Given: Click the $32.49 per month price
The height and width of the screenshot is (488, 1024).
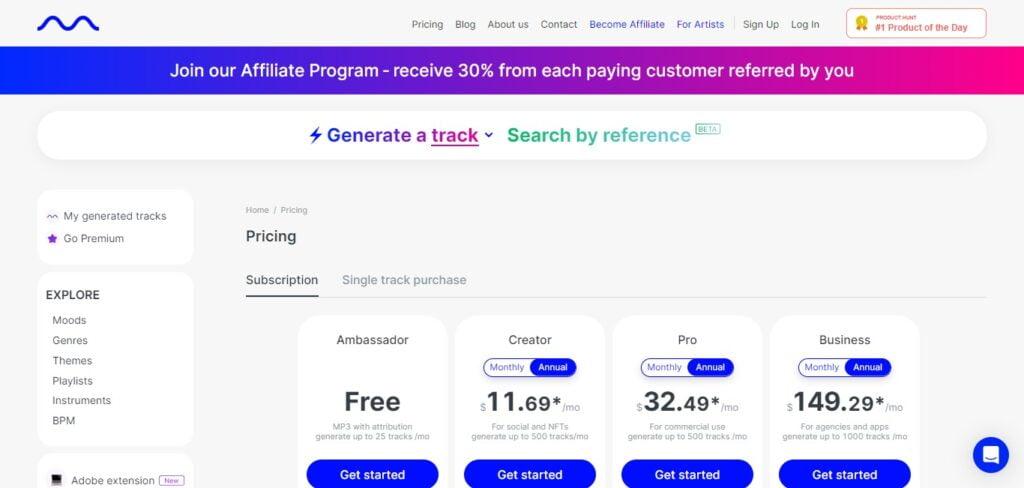Looking at the screenshot, I should point(687,402).
